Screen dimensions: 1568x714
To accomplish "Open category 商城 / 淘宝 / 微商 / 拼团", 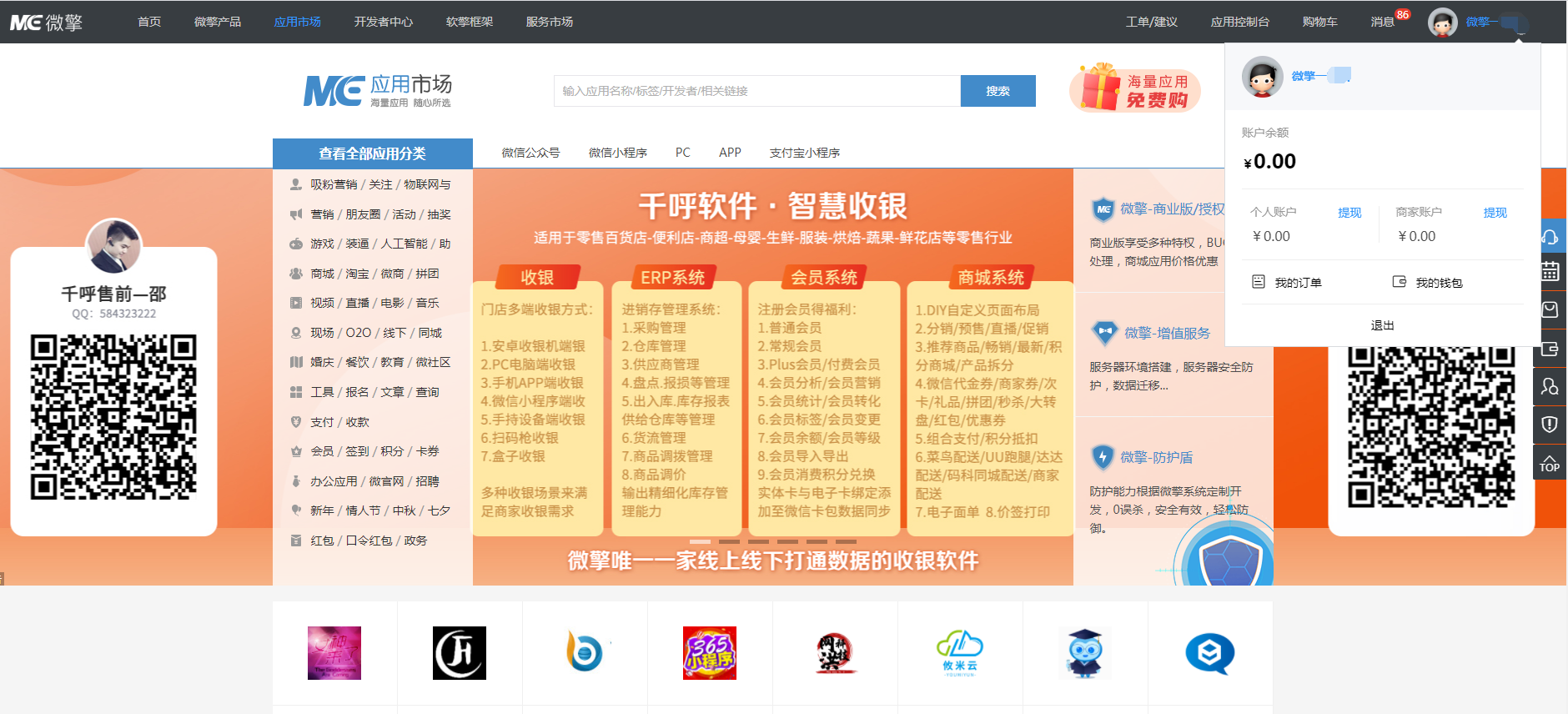I will [x=373, y=274].
